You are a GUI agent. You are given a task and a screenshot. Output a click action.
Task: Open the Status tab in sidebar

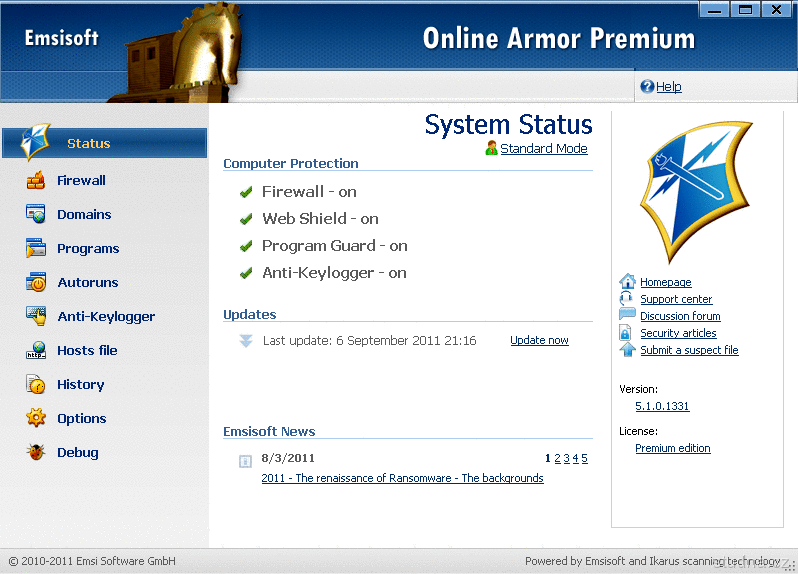pyautogui.click(x=88, y=143)
